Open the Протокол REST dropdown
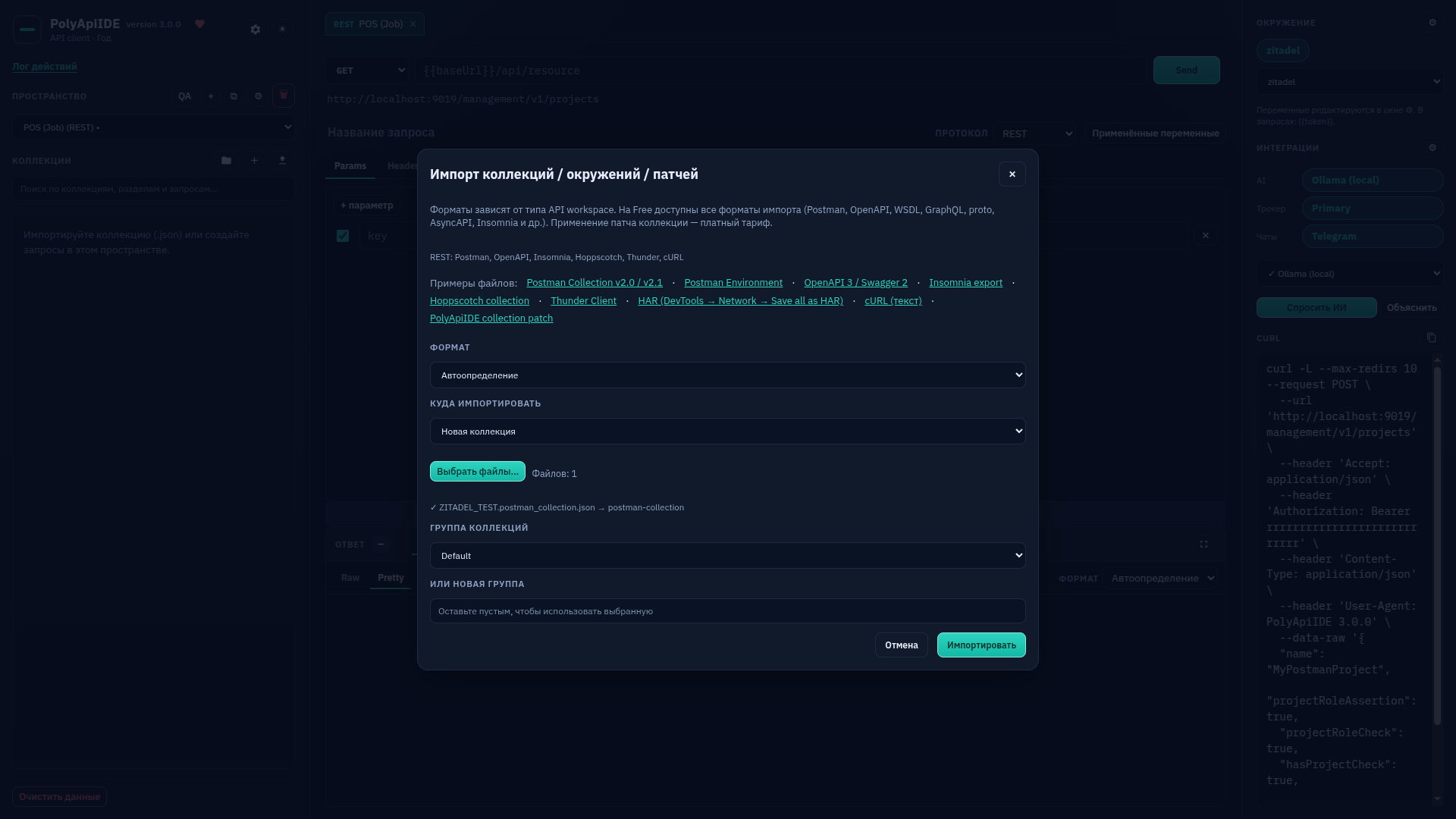Image resolution: width=1456 pixels, height=819 pixels. pyautogui.click(x=1034, y=133)
